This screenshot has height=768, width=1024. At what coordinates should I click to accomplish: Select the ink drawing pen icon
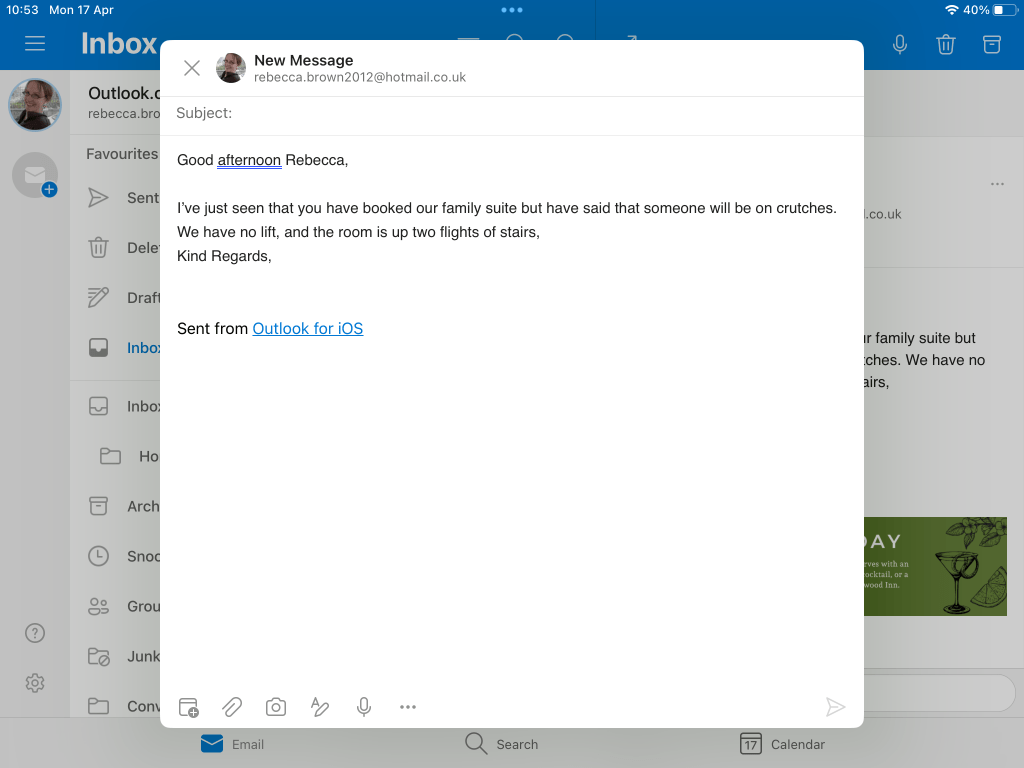point(320,707)
